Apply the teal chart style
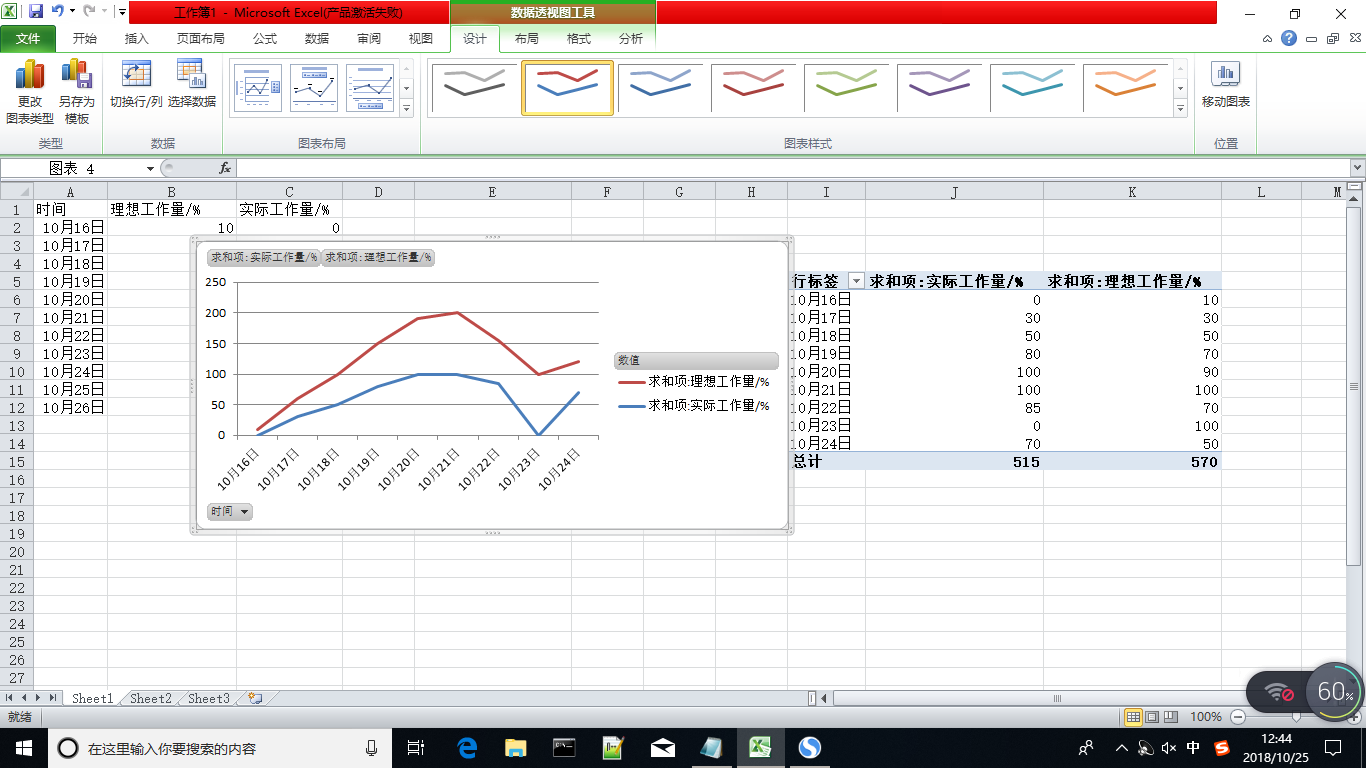Image resolution: width=1366 pixels, height=768 pixels. [x=1033, y=88]
